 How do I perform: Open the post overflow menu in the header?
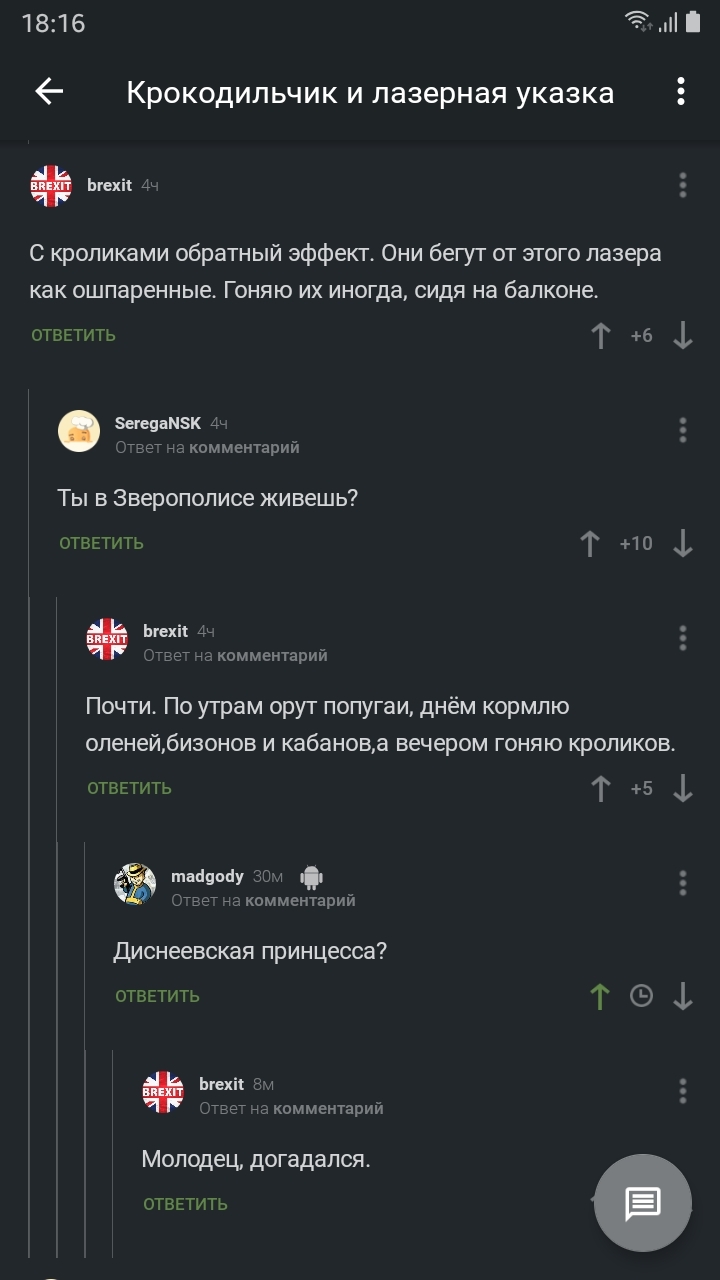pos(681,92)
